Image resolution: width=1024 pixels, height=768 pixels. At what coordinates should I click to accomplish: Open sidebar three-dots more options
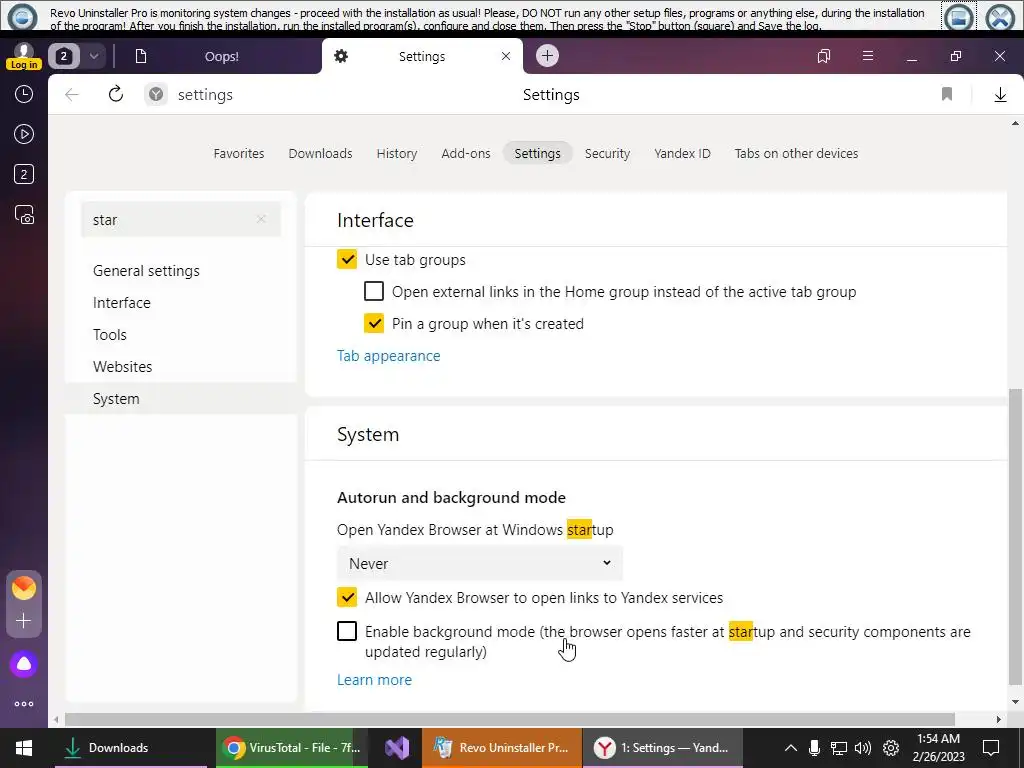coord(24,704)
